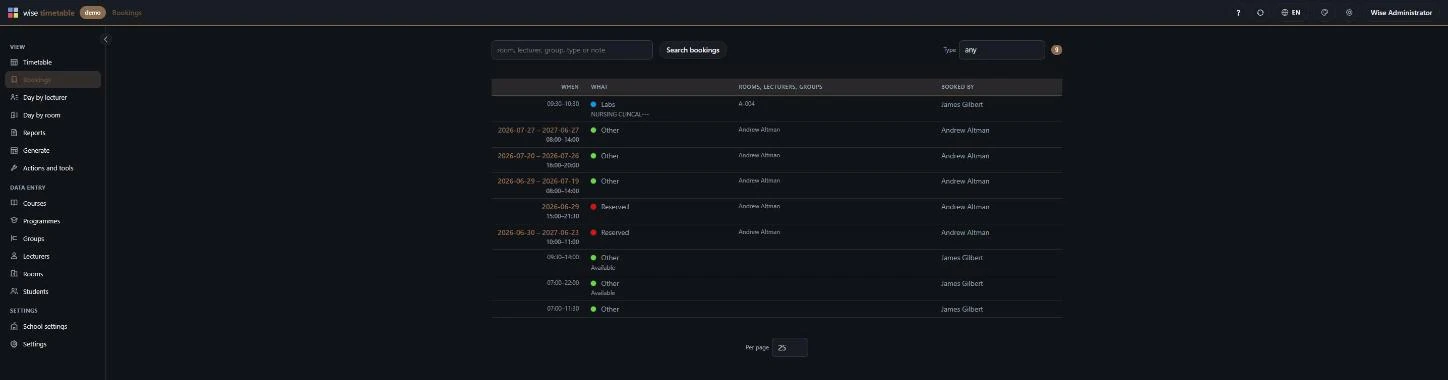Click the Generate icon in sidebar
This screenshot has height=380, width=1448.
[14, 150]
